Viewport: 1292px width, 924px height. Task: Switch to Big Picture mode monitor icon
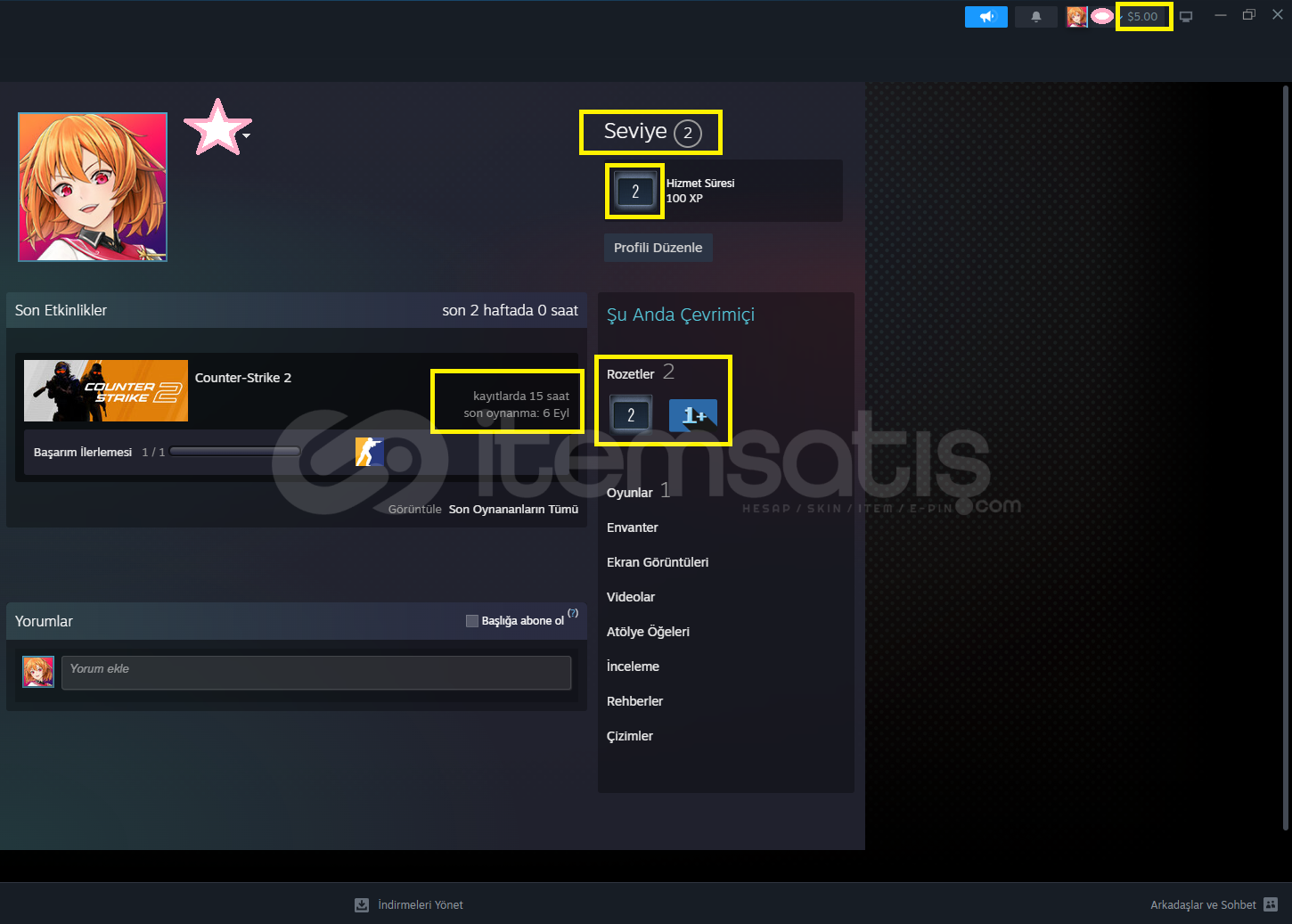click(x=1186, y=17)
